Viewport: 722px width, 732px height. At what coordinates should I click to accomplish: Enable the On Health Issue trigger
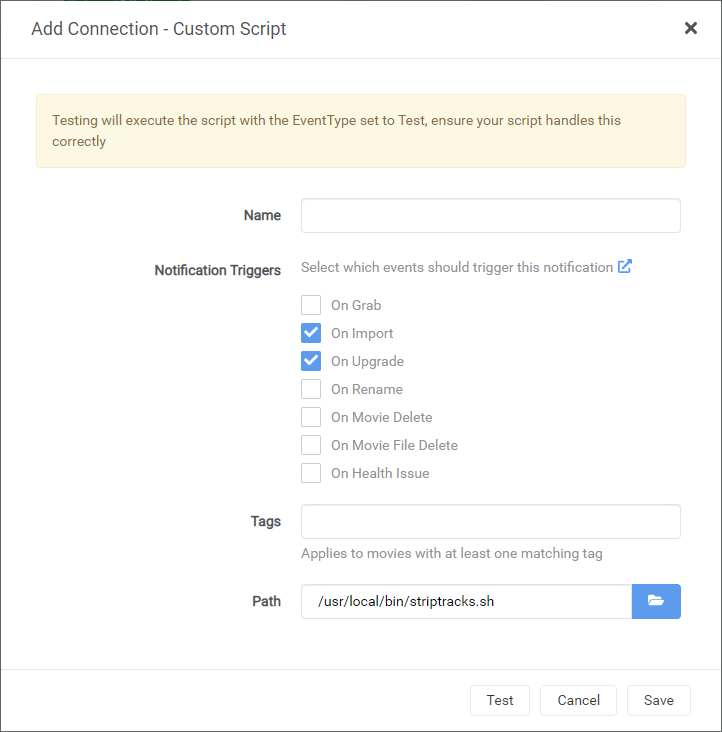coord(311,473)
